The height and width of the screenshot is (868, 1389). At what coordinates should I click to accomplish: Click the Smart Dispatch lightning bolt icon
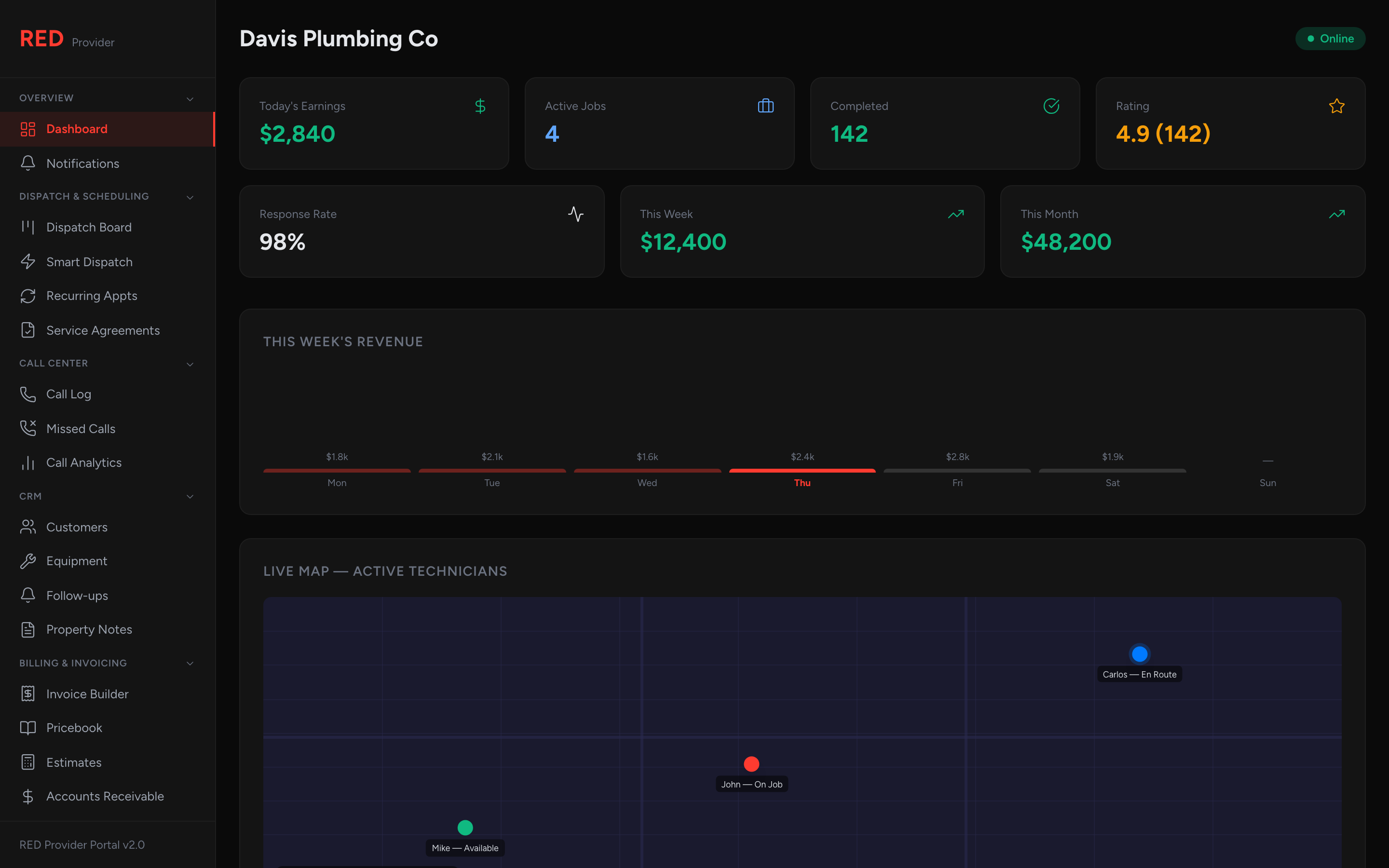point(27,262)
